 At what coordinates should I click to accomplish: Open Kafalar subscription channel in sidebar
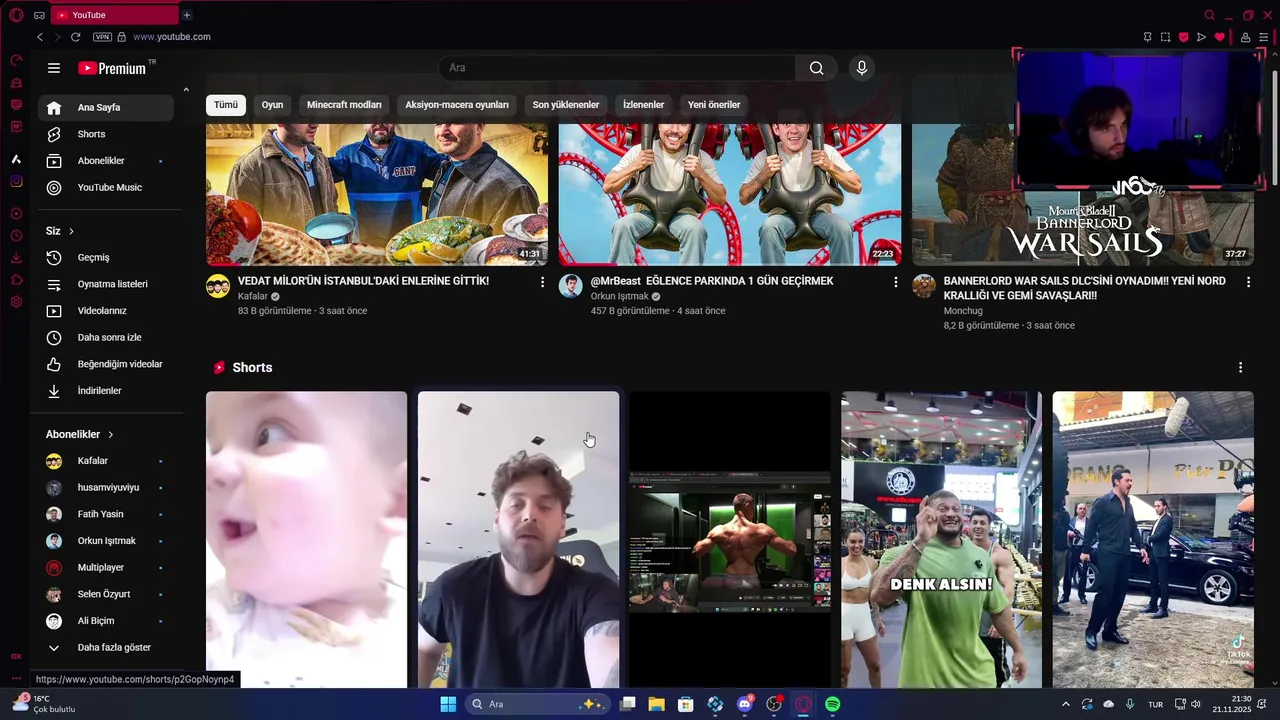(107, 461)
